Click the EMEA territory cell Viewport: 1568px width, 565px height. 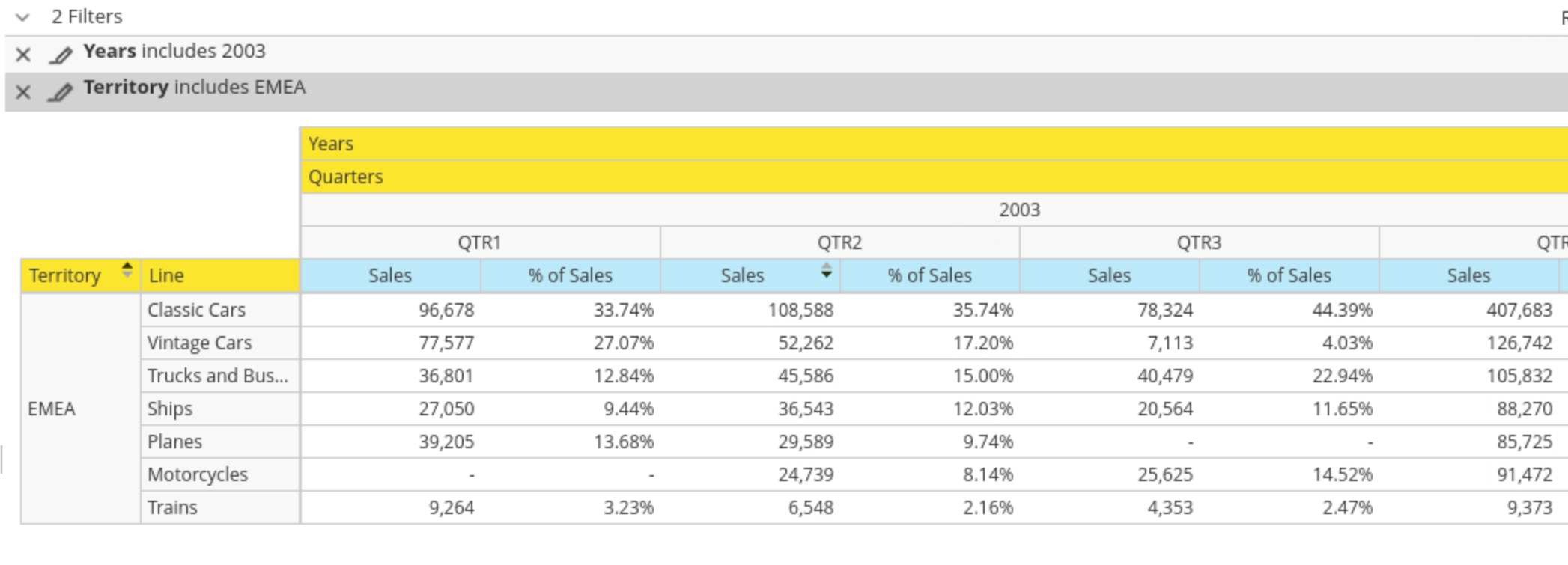[x=52, y=409]
